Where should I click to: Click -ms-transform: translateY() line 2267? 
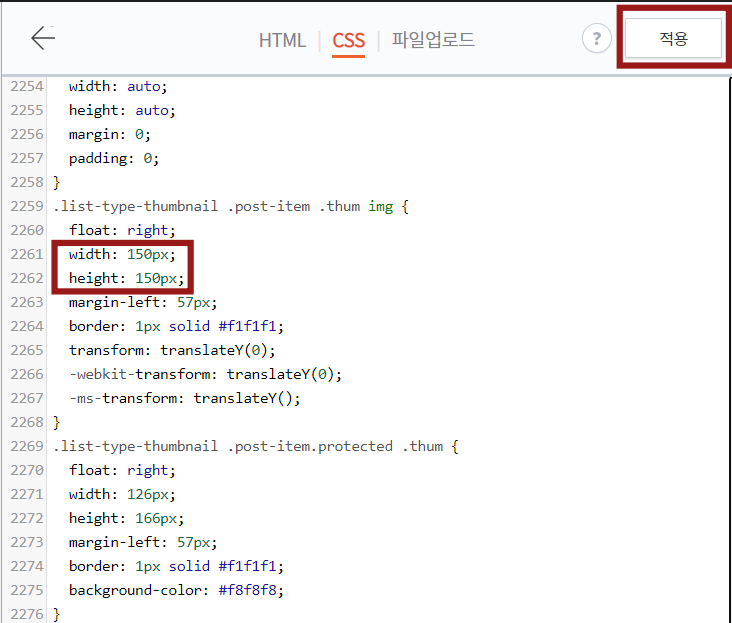point(185,398)
